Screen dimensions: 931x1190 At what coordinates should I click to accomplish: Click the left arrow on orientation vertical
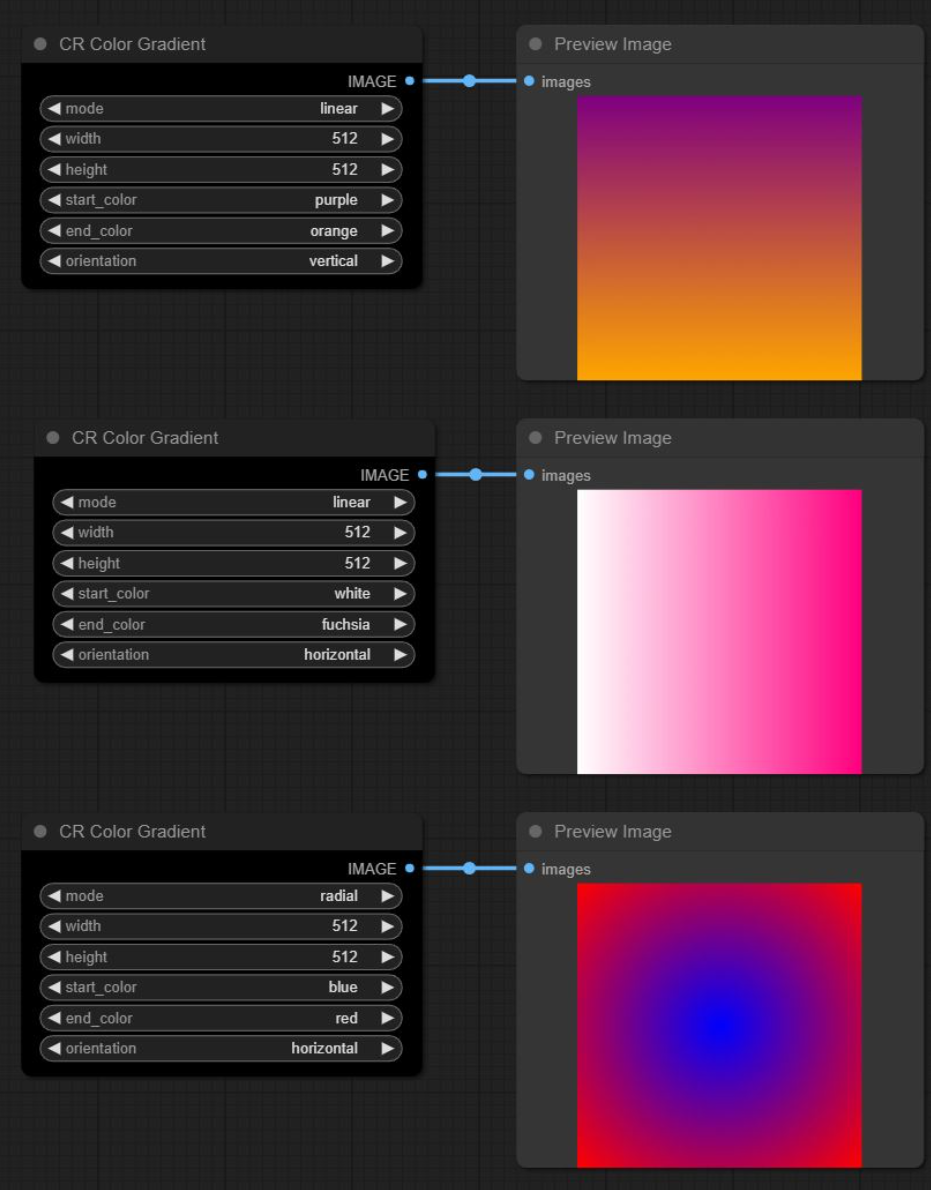click(x=54, y=261)
